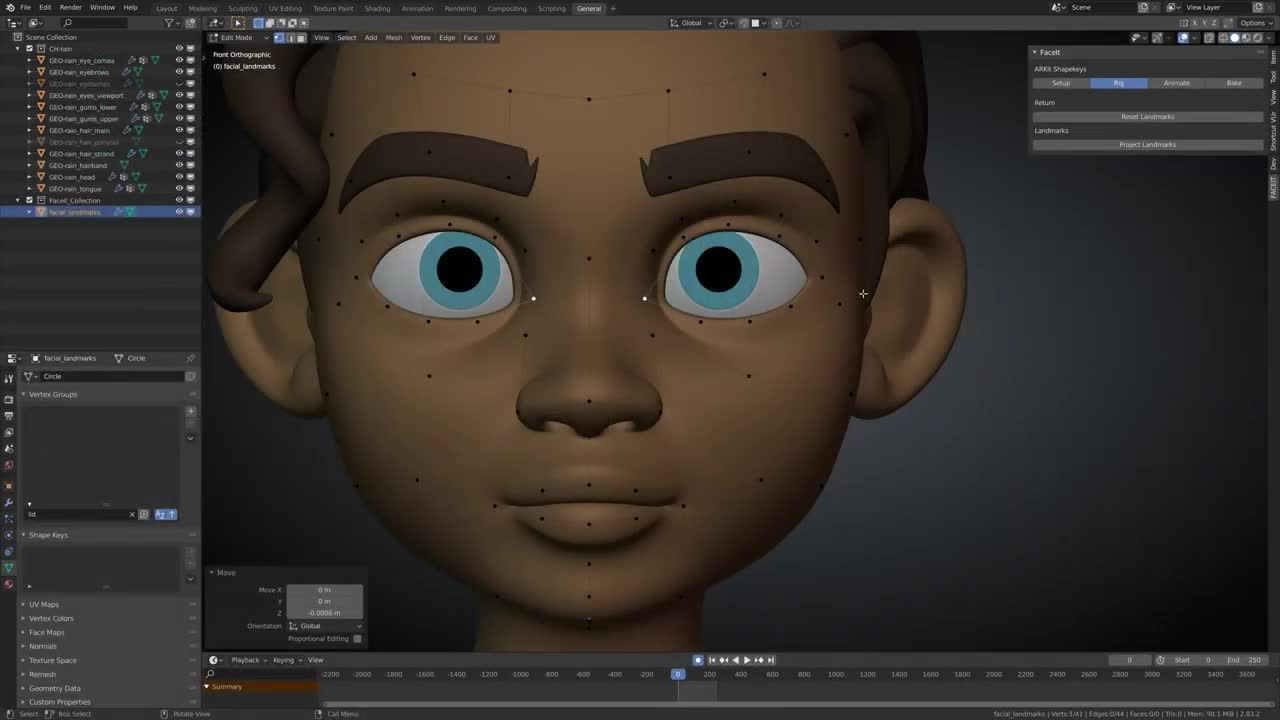Open the Global transform orientation dropdown

pos(691,23)
